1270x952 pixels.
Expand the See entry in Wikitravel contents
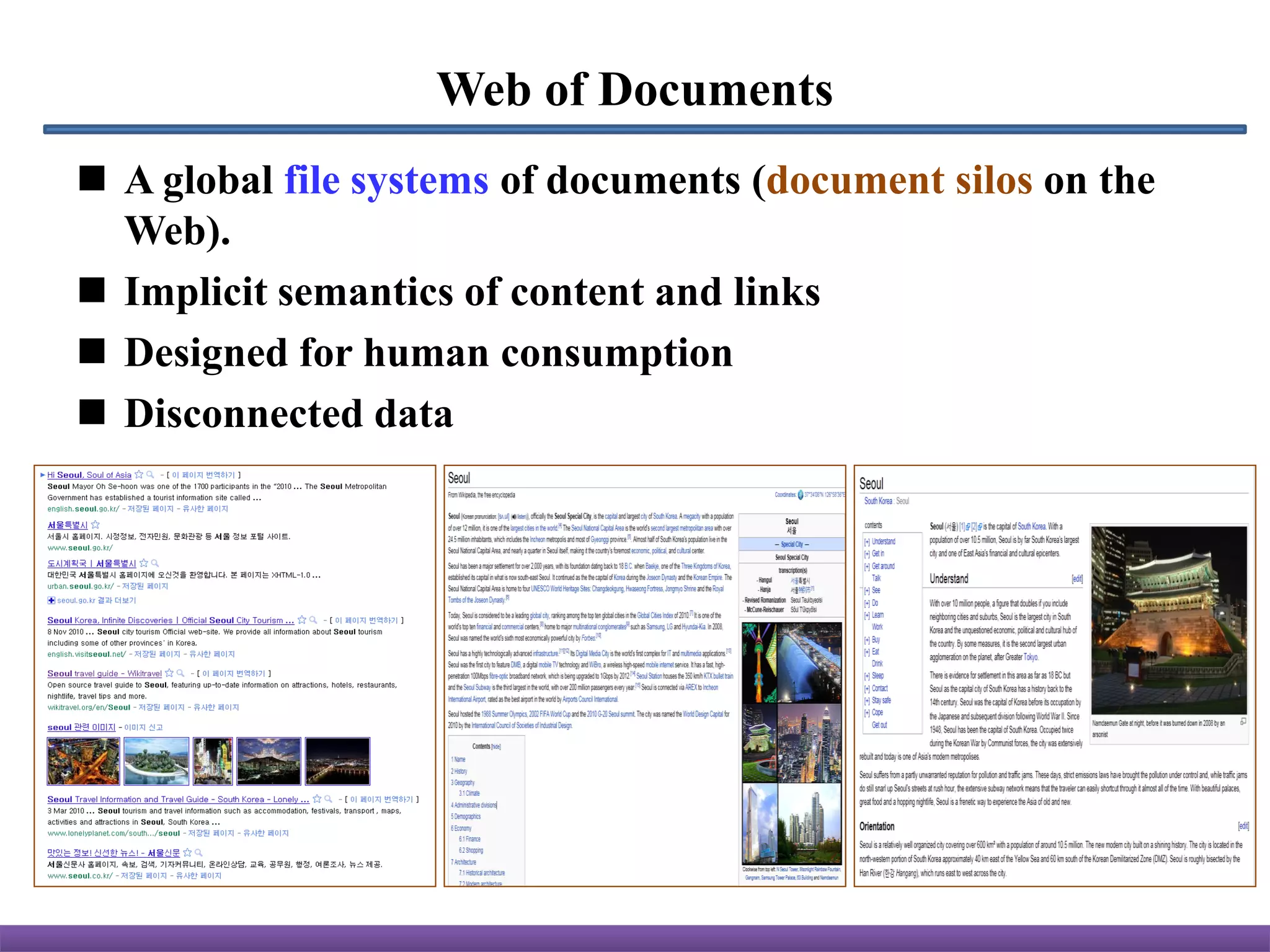click(867, 591)
